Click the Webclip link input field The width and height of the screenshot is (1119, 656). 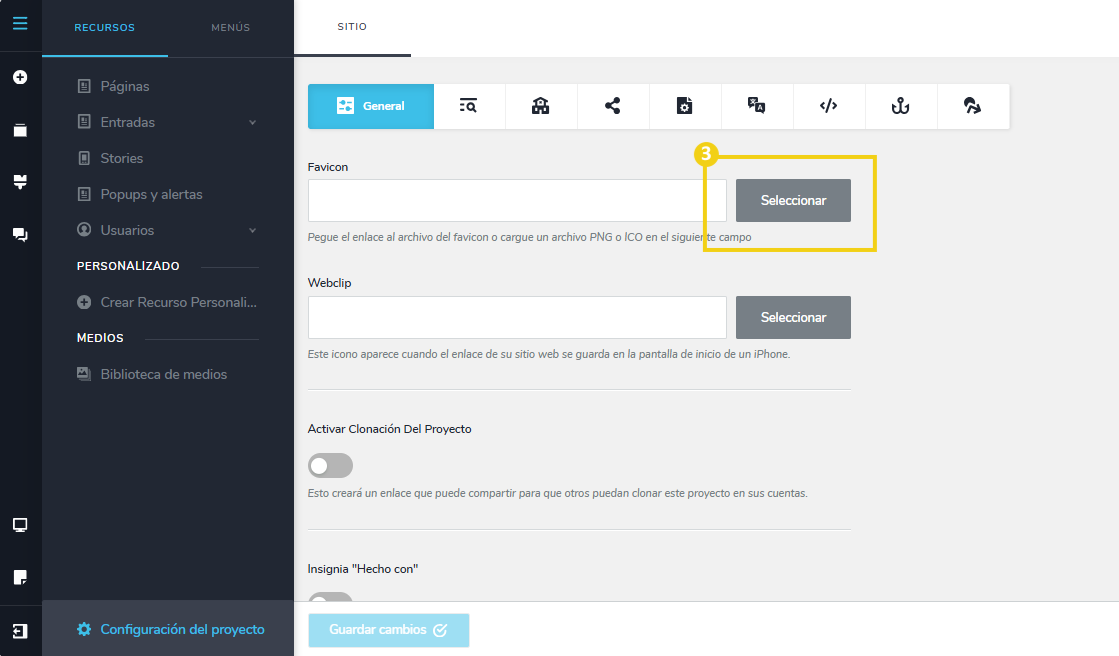click(517, 317)
